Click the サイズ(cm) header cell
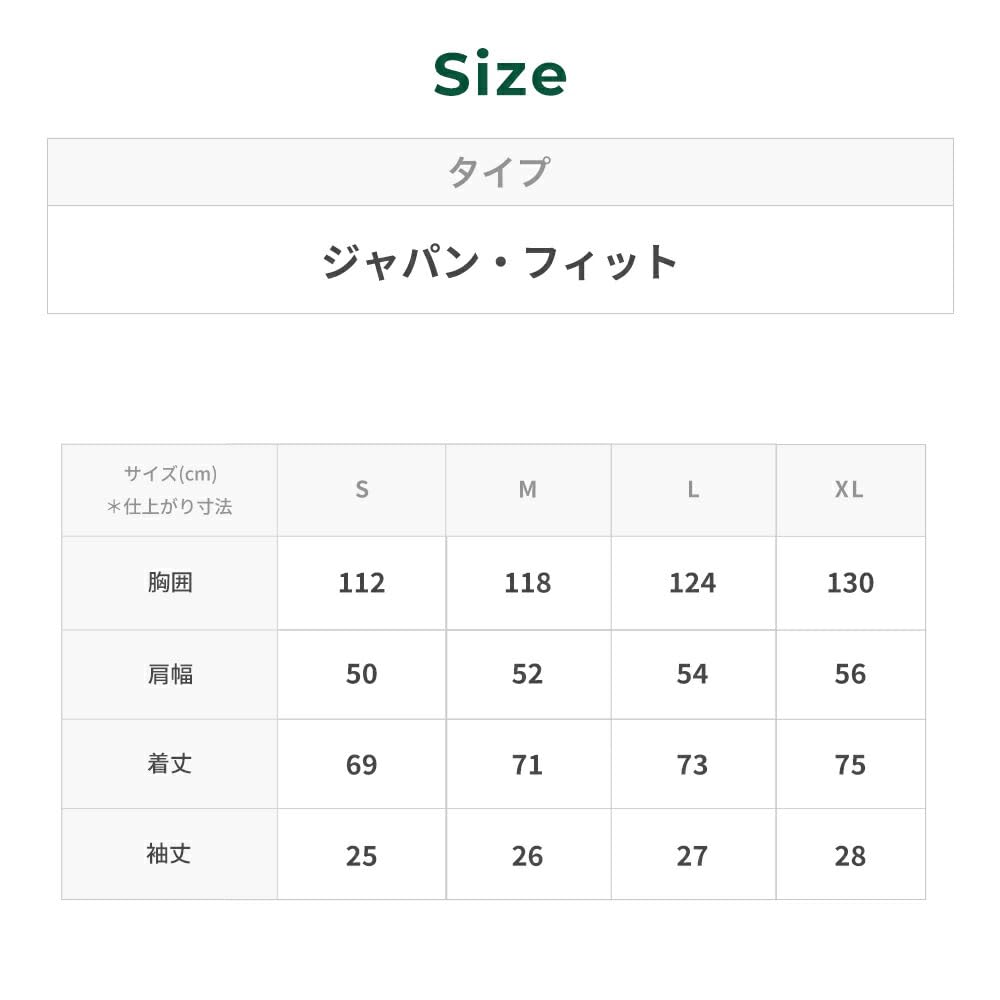Screen dimensions: 1000x1000 (x=170, y=490)
